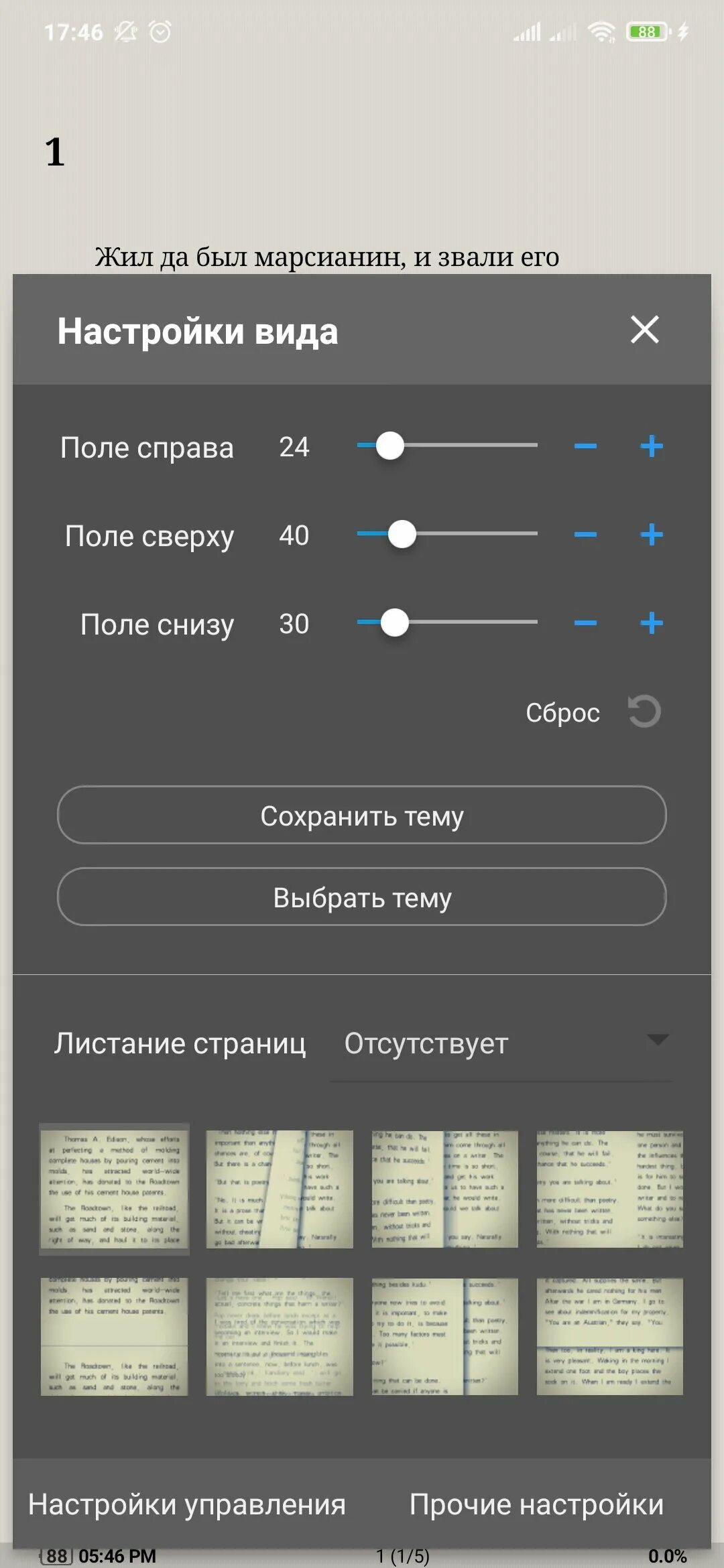
Task: Open the Прочие настройки tab
Action: click(x=536, y=1504)
